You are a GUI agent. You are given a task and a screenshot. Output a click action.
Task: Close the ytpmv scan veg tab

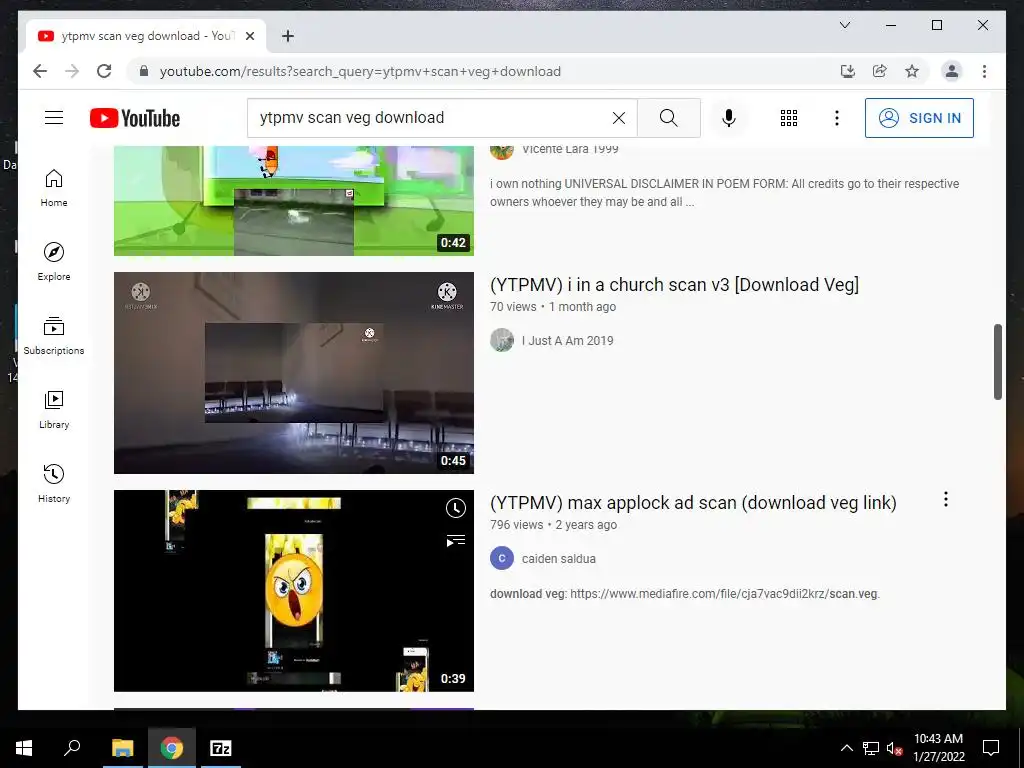coord(249,36)
